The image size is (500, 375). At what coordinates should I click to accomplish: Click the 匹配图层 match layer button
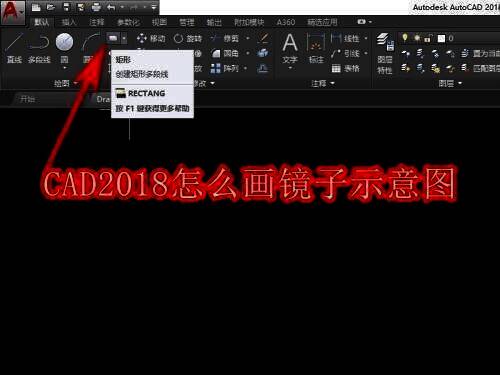click(x=481, y=69)
